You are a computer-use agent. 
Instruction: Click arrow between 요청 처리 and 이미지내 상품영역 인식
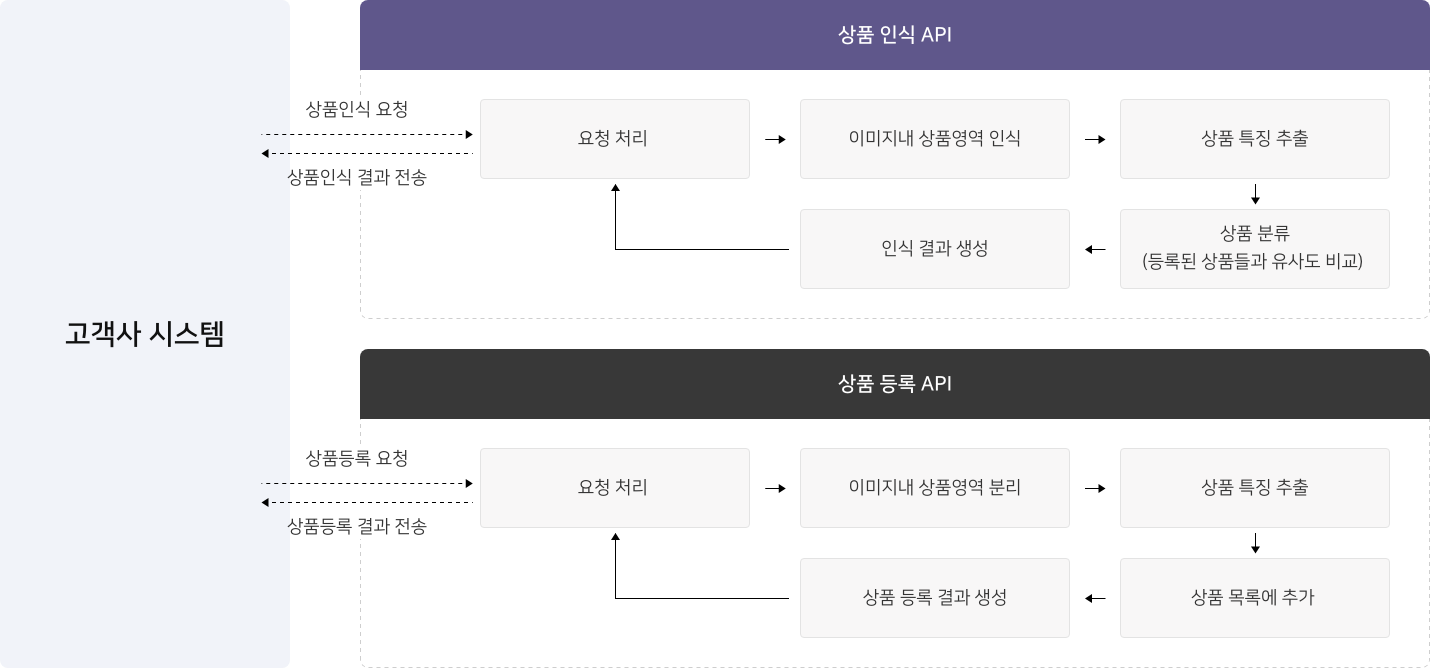(x=775, y=139)
